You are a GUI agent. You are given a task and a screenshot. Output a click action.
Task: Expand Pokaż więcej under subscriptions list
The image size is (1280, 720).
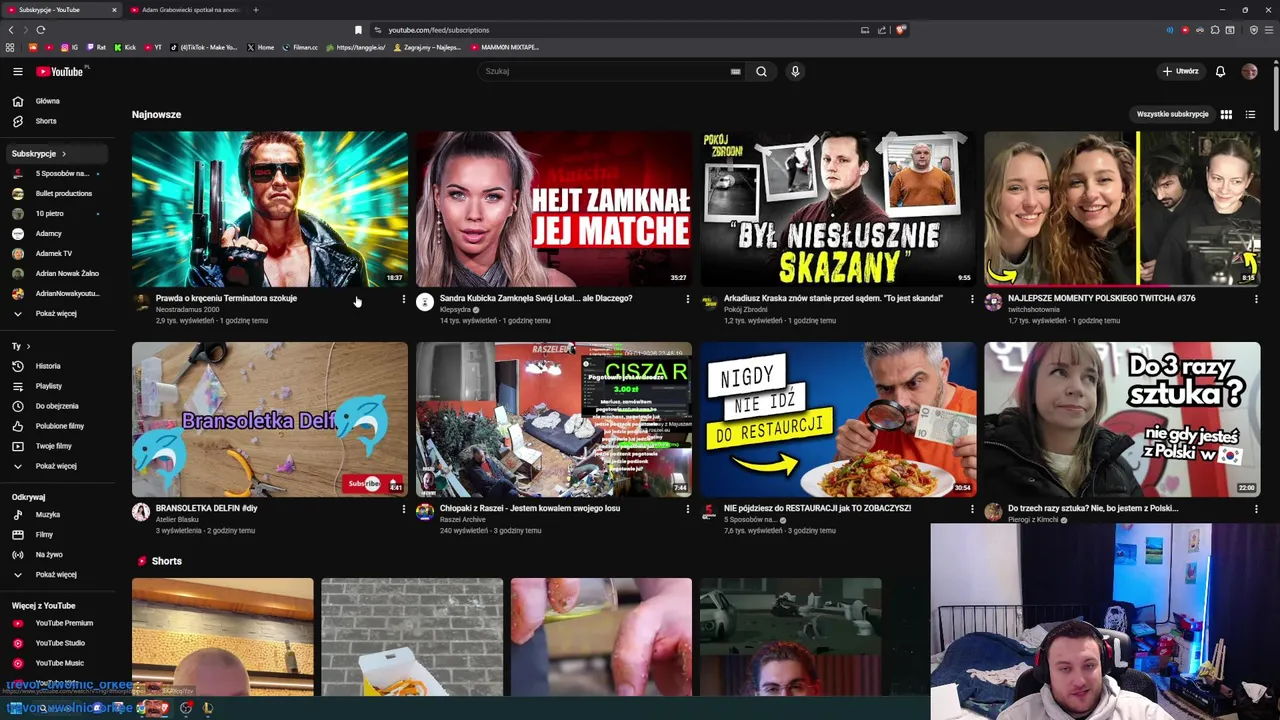point(56,313)
